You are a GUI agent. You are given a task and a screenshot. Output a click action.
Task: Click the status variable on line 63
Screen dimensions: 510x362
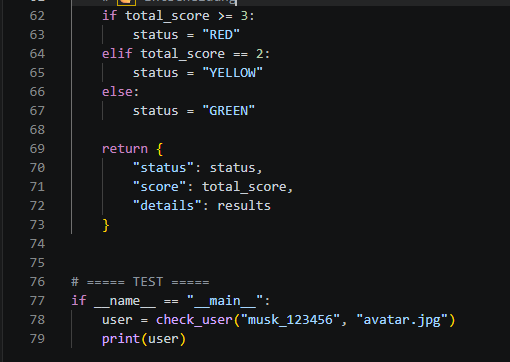coord(156,35)
